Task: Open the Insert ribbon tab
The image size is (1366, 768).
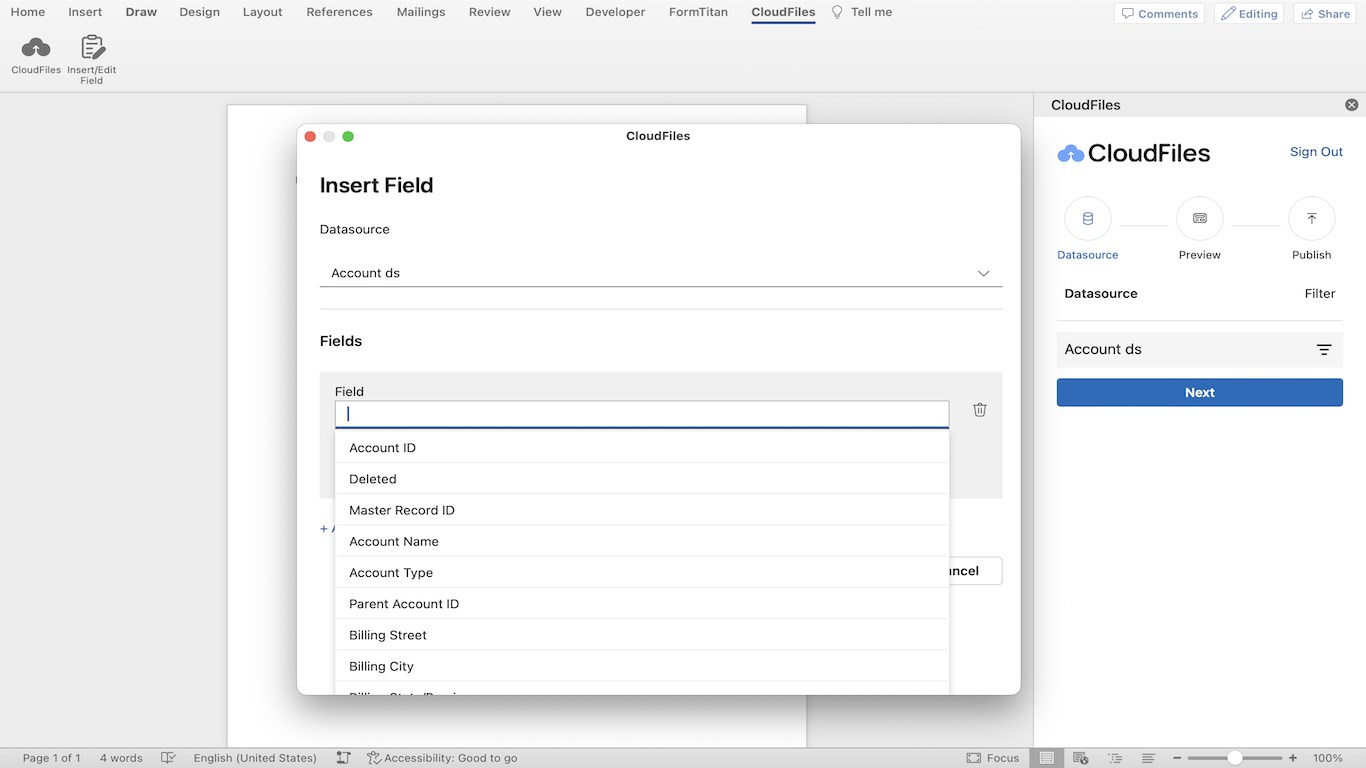Action: pyautogui.click(x=85, y=12)
